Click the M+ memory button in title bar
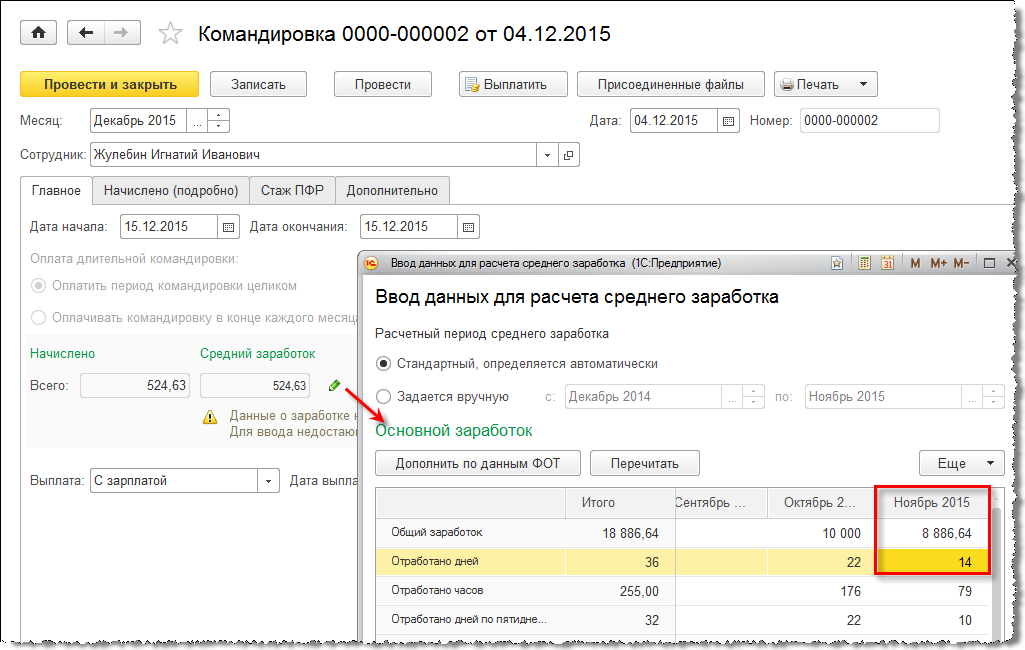This screenshot has width=1025, height=650. click(938, 264)
